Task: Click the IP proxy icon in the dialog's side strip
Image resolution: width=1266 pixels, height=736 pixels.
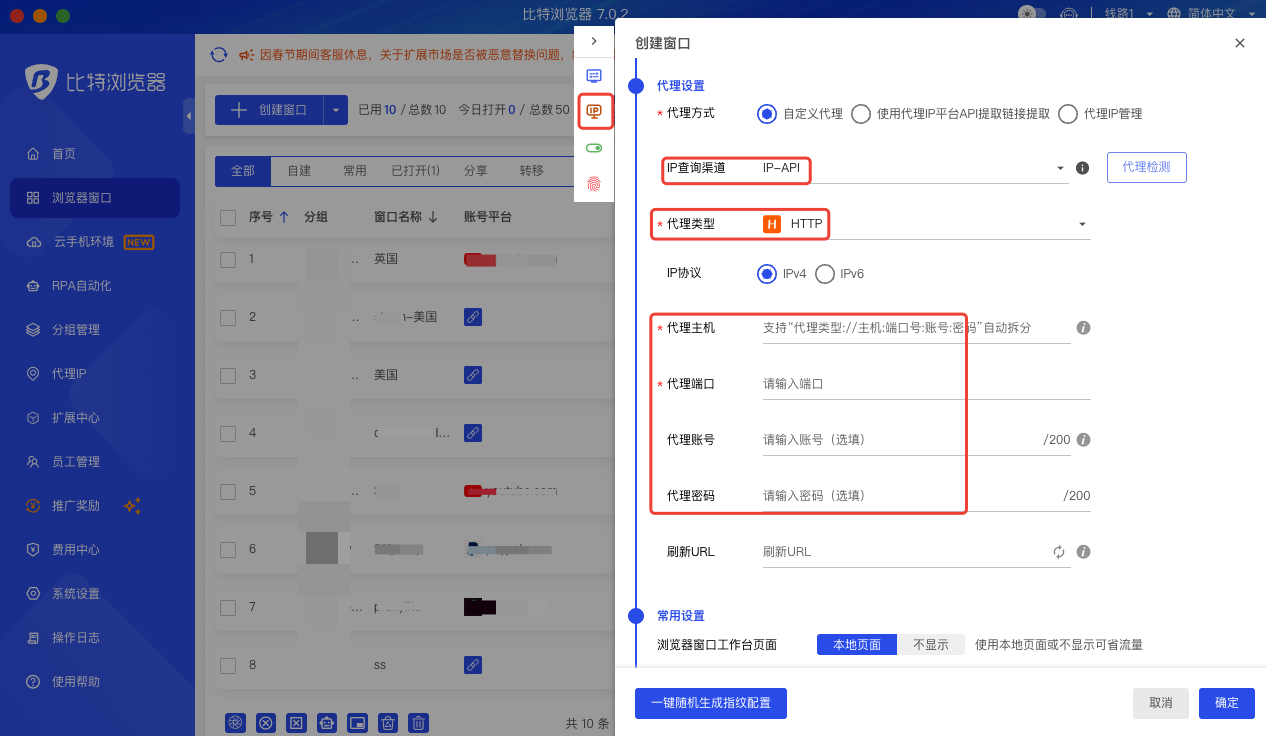Action: 594,111
